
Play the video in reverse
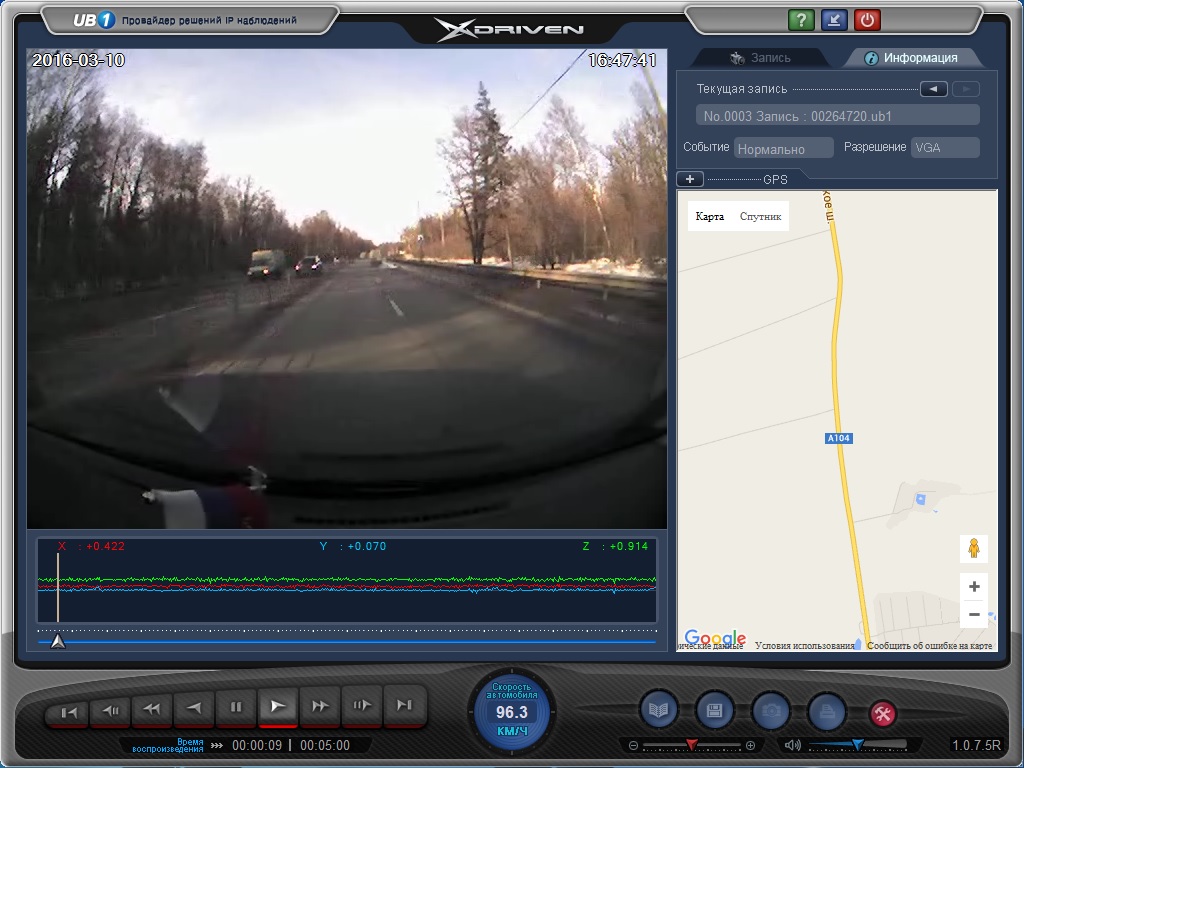point(194,708)
